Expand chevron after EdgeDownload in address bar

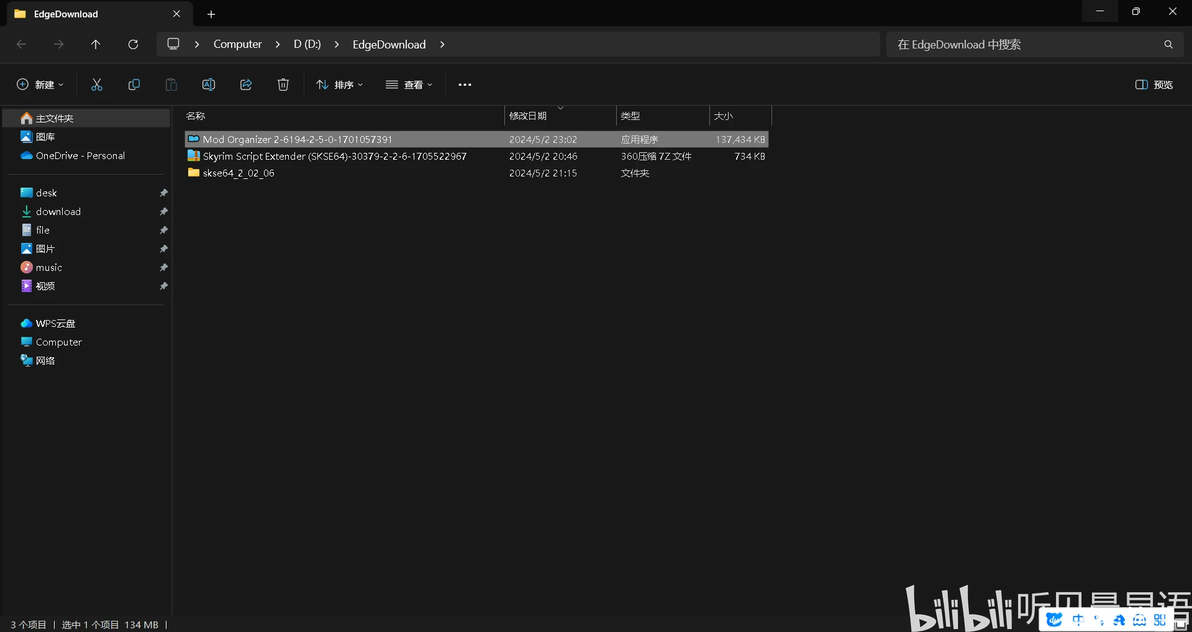[442, 44]
